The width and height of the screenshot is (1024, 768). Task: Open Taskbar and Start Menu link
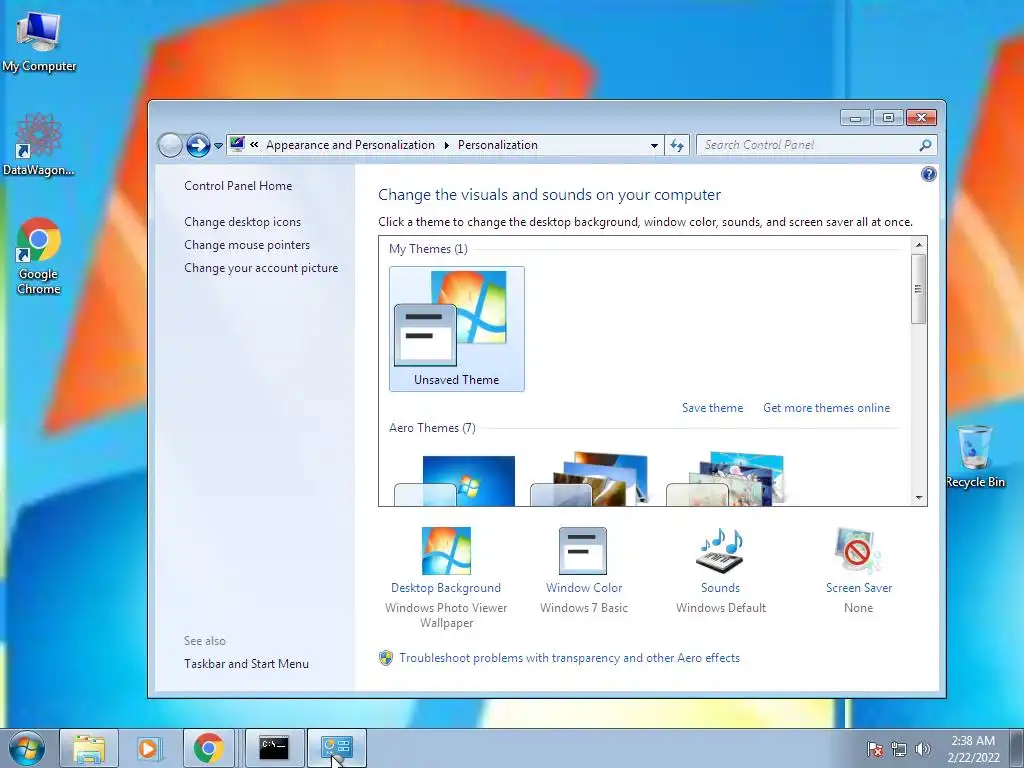coord(246,664)
